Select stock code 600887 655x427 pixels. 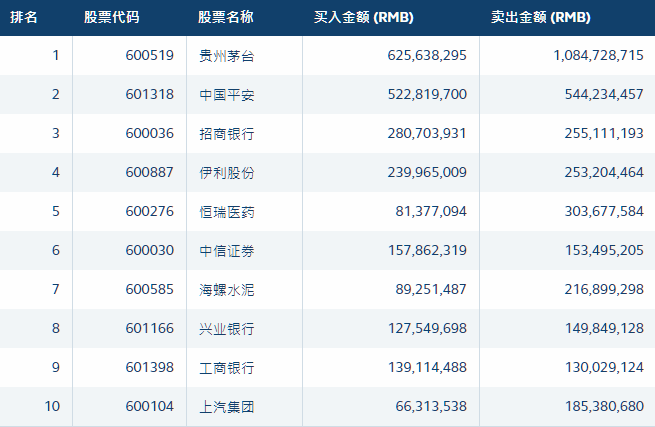[x=150, y=172]
